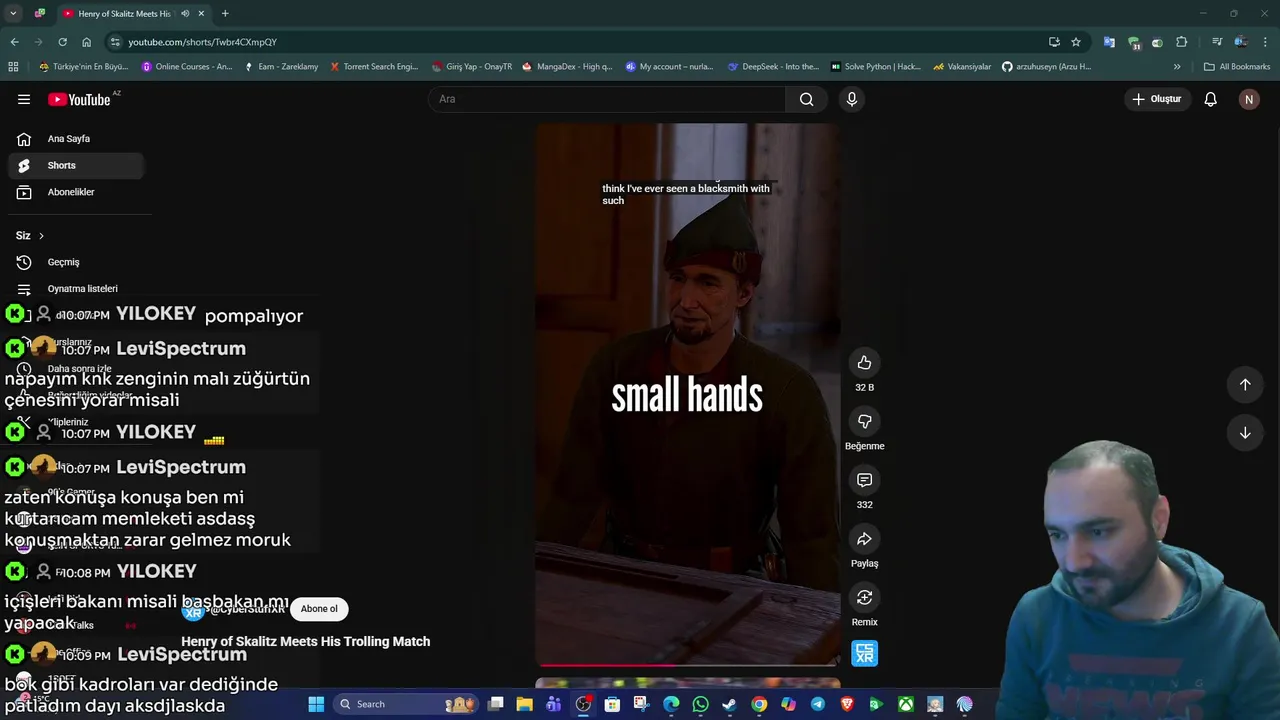This screenshot has width=1280, height=720.
Task: Open the bookmarks bar apps grid icon
Action: [x=13, y=67]
